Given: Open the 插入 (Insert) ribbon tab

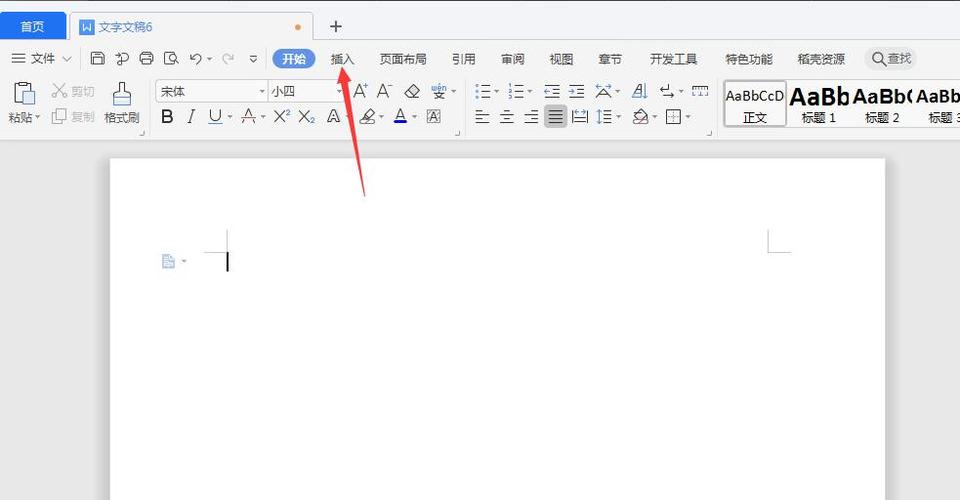Looking at the screenshot, I should (342, 59).
